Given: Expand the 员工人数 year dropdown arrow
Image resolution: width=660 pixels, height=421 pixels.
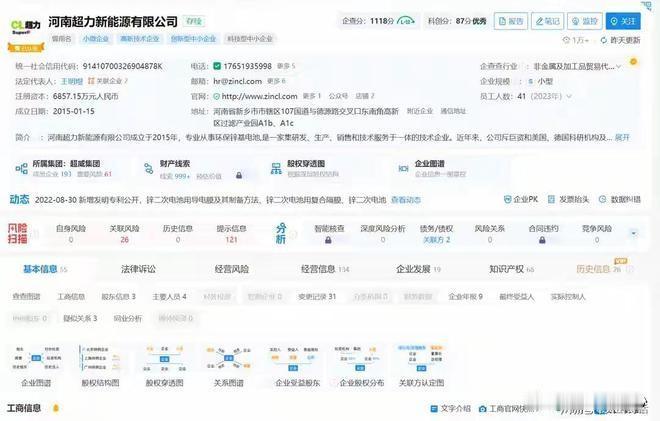Looking at the screenshot, I should click(x=569, y=96).
